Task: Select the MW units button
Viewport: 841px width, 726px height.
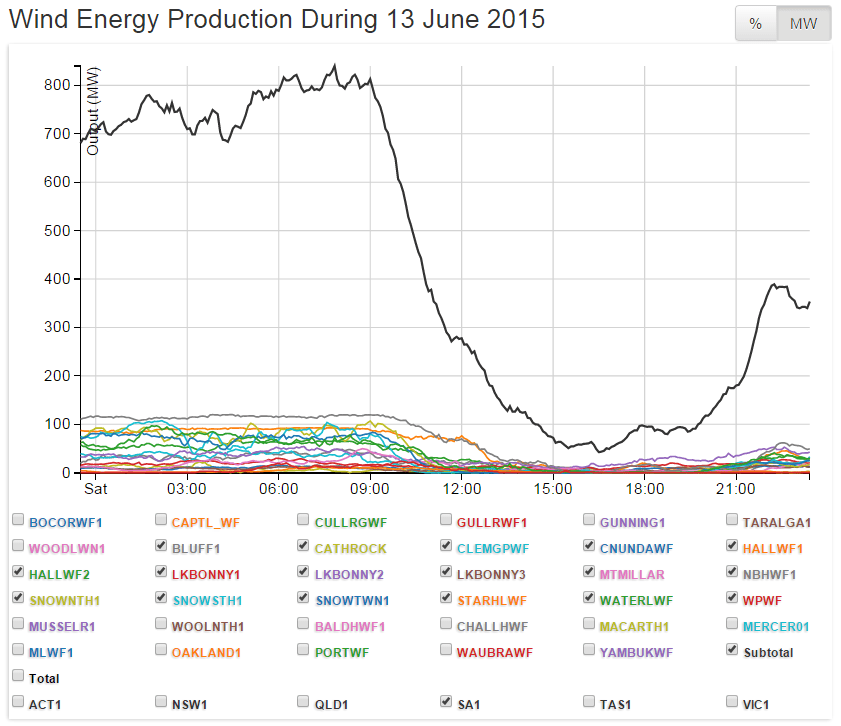Action: [804, 24]
